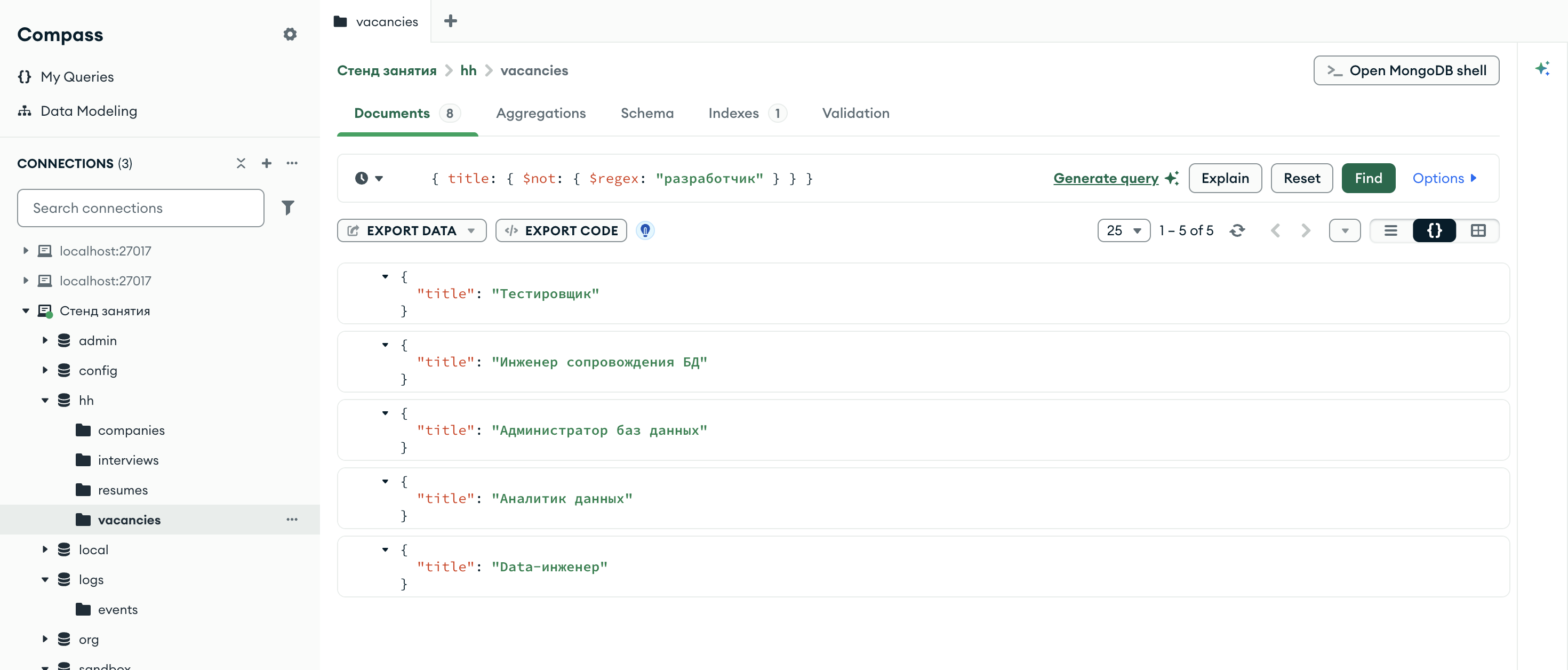Image resolution: width=1568 pixels, height=670 pixels.
Task: Switch to Indexes tab
Action: coord(747,113)
